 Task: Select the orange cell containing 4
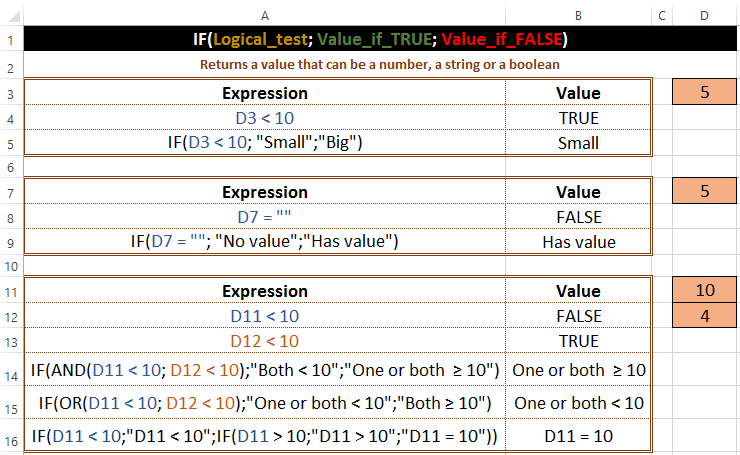coord(705,316)
